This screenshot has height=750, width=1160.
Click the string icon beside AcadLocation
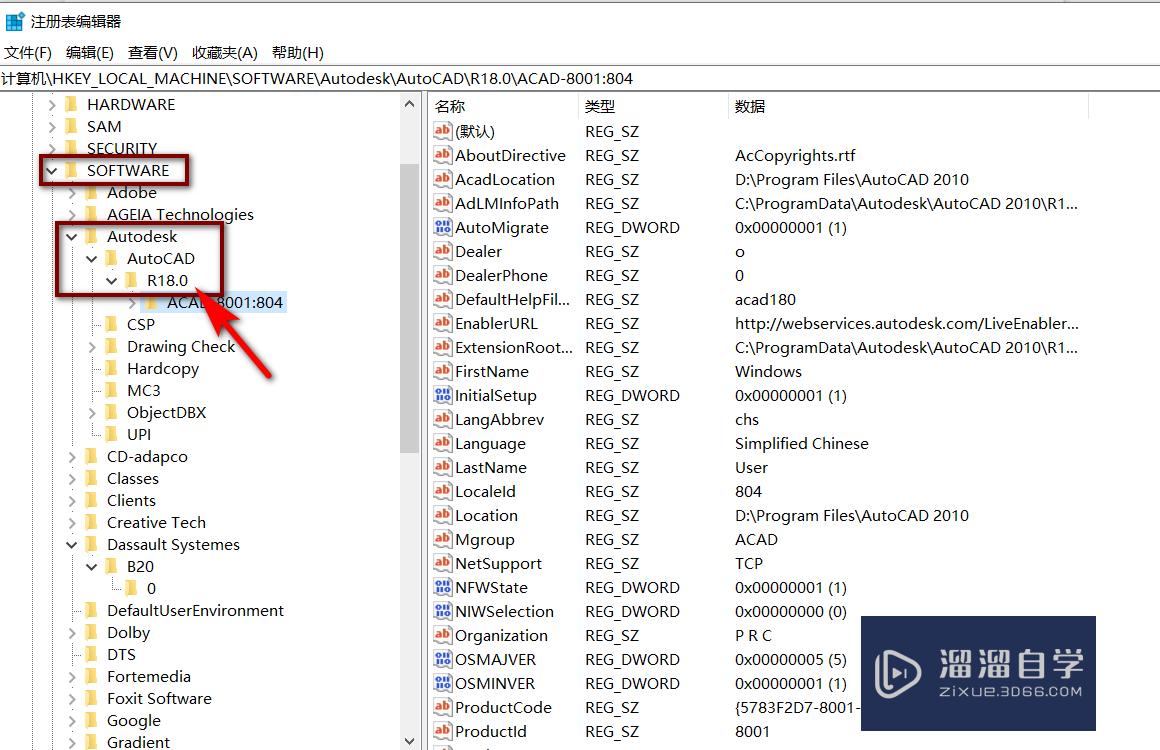pyautogui.click(x=443, y=179)
